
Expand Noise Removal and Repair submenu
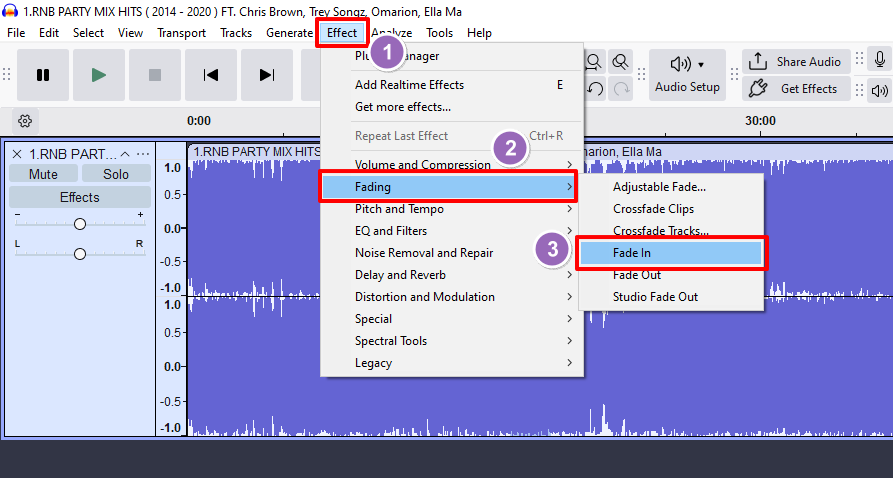click(x=452, y=253)
